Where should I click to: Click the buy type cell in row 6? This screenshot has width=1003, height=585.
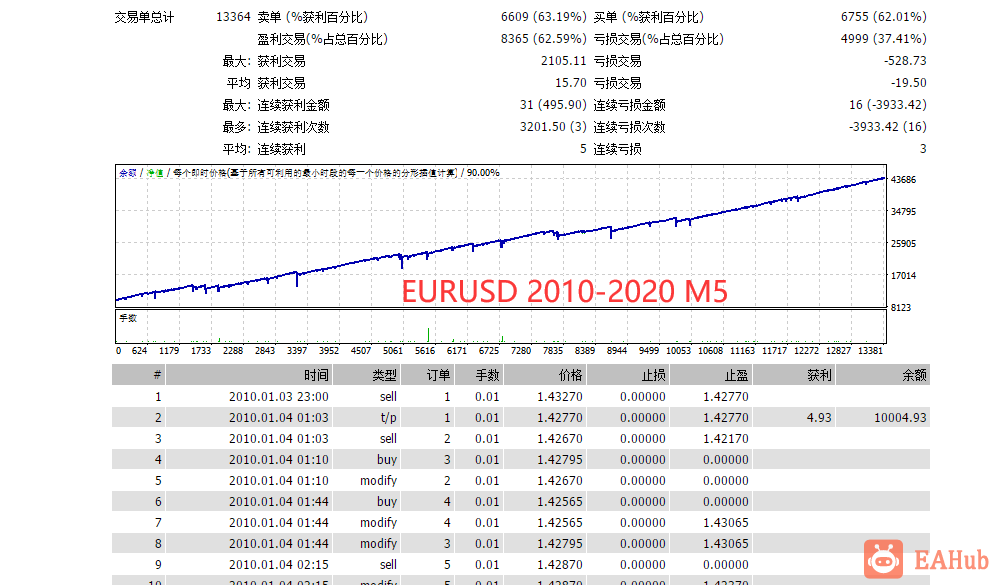coord(387,502)
